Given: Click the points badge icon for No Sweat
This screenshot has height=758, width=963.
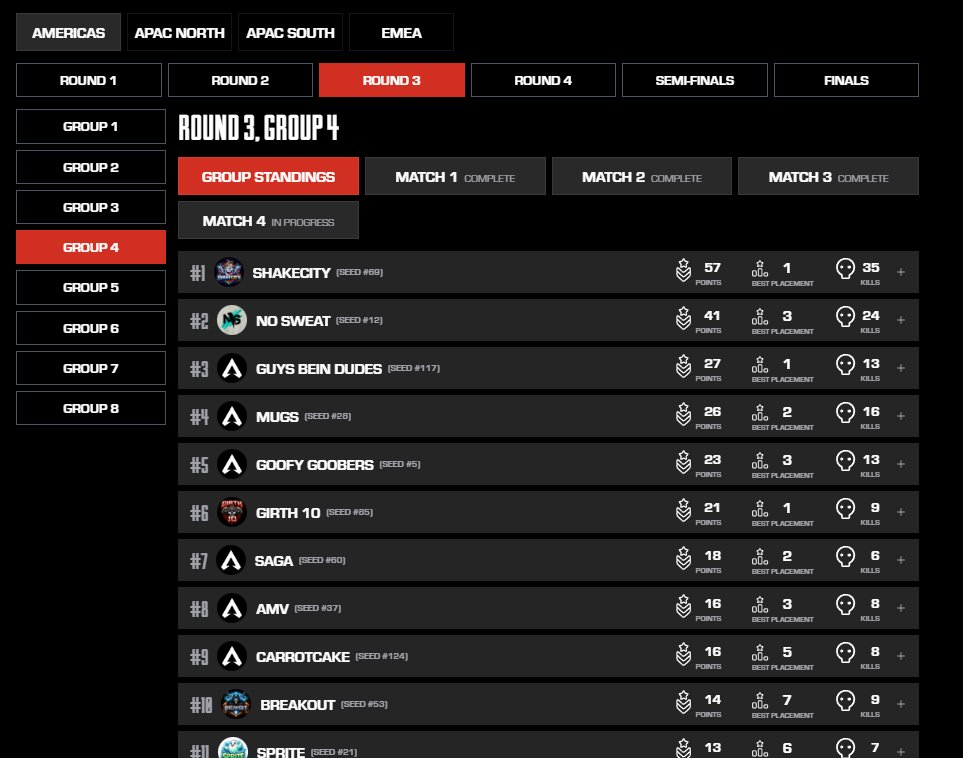Looking at the screenshot, I should [x=683, y=318].
